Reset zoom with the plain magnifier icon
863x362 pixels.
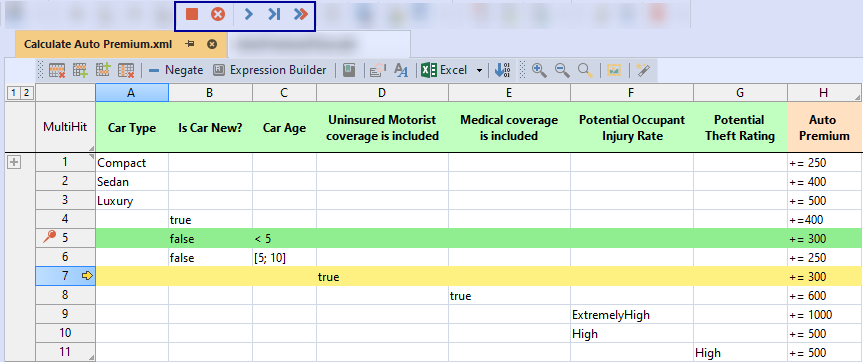coord(585,70)
